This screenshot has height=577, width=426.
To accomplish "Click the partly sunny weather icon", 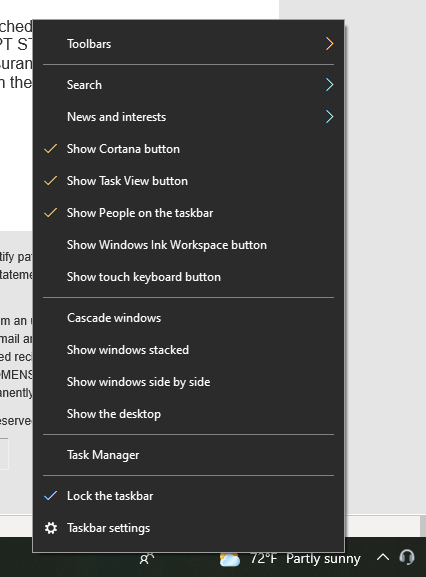I will coord(230,560).
